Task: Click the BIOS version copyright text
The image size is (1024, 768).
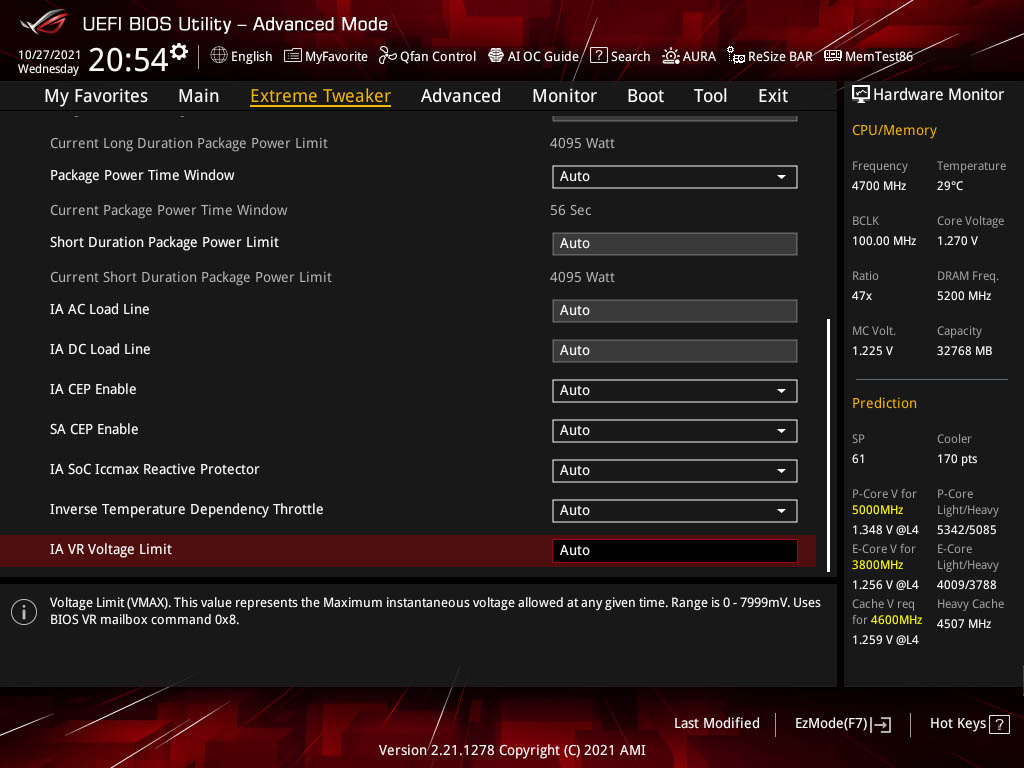Action: [512, 750]
